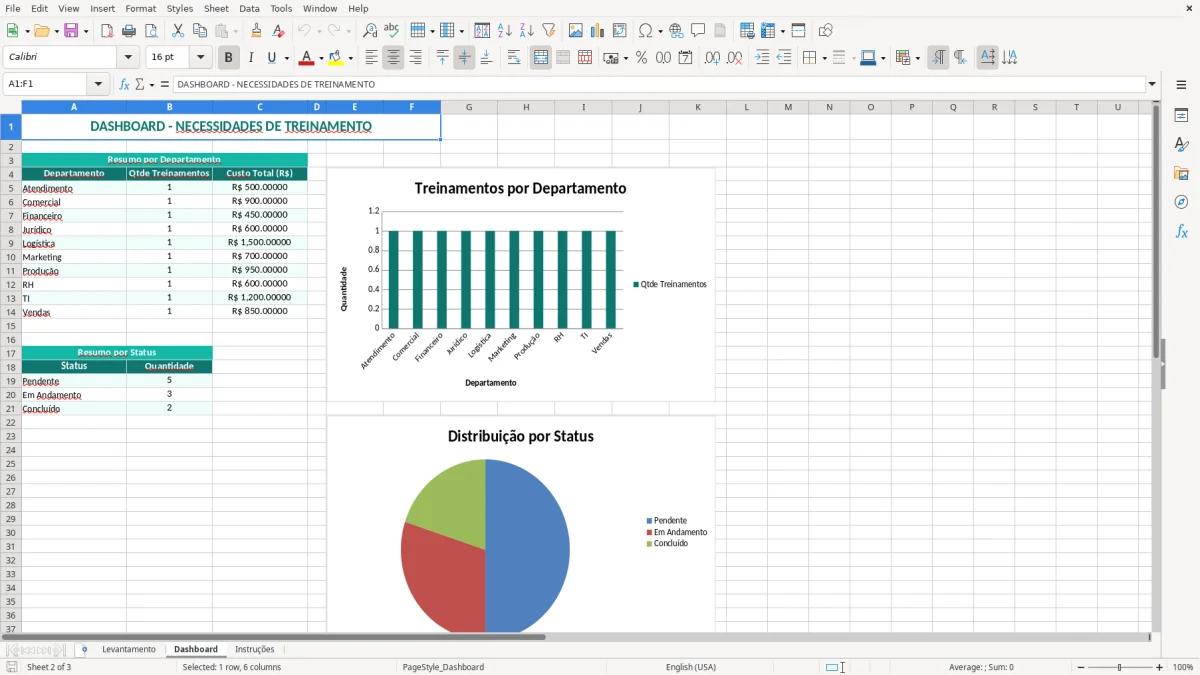Open Find and Replace tool
This screenshot has width=1200, height=675.
(370, 31)
